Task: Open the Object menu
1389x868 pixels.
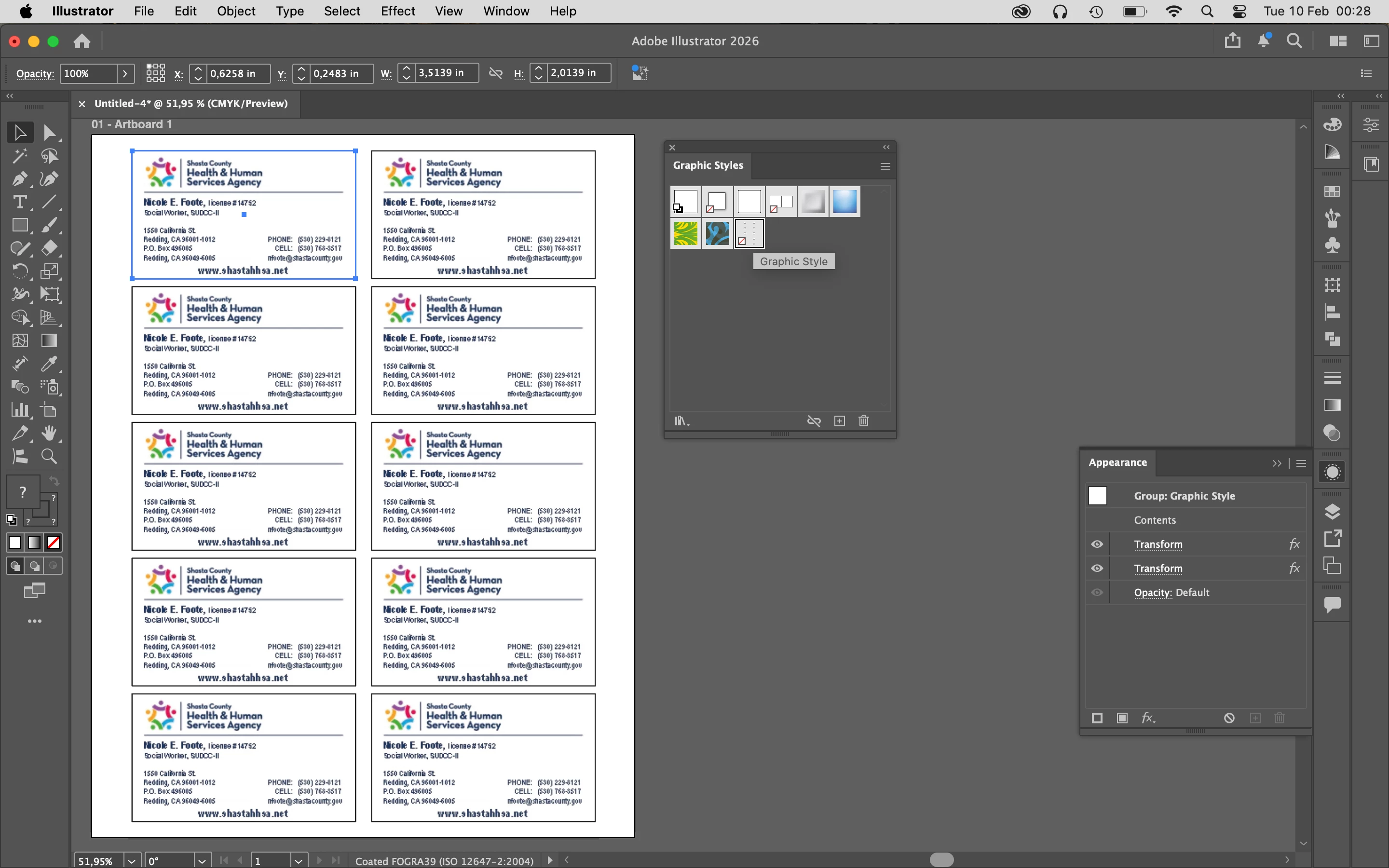Action: coord(236,11)
